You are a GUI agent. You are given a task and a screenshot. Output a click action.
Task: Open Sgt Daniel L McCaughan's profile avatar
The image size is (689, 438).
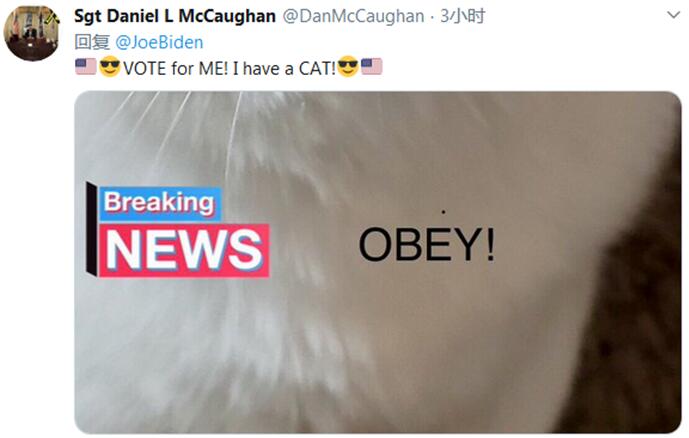point(31,33)
